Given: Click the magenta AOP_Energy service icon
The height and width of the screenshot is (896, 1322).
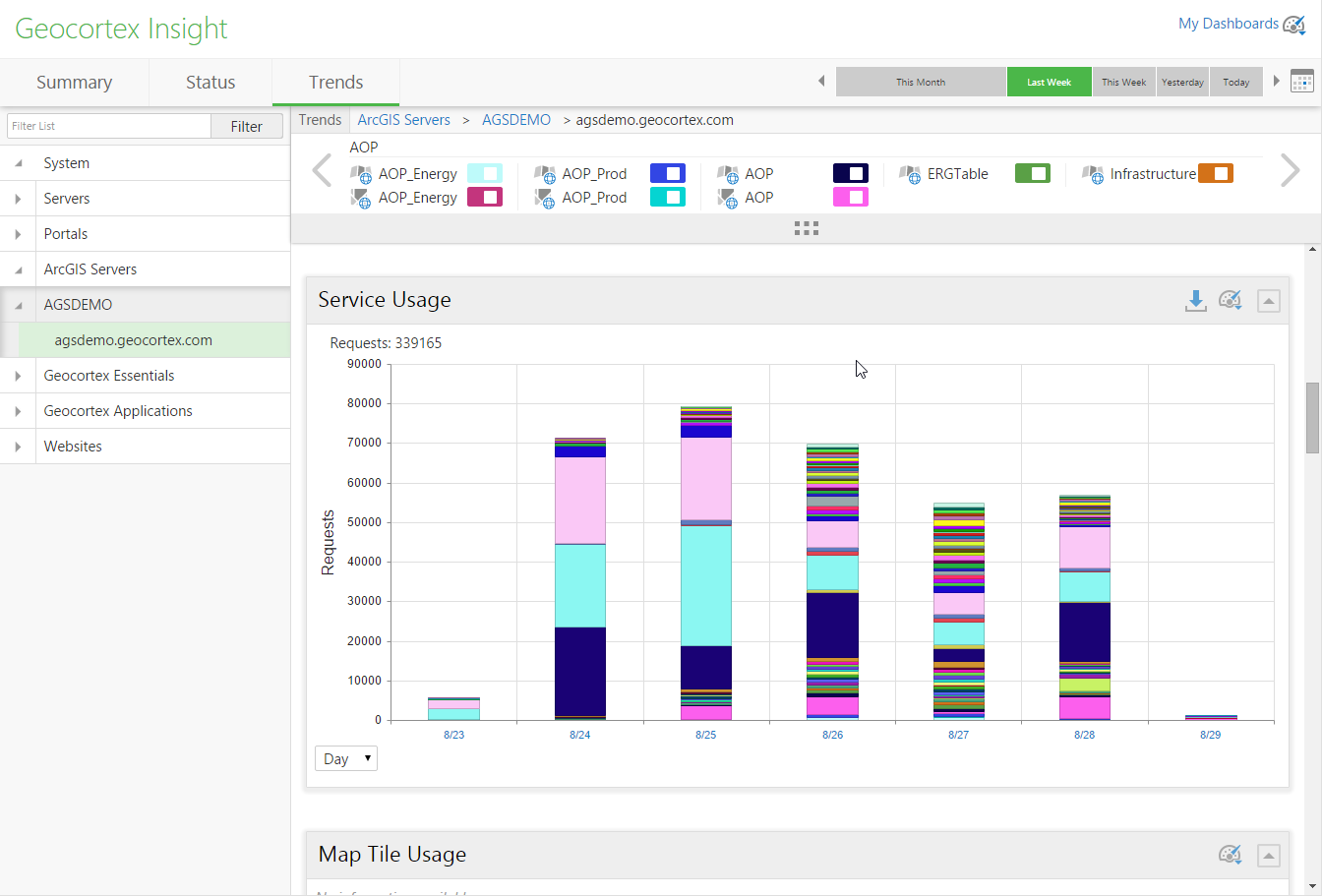Looking at the screenshot, I should (361, 198).
